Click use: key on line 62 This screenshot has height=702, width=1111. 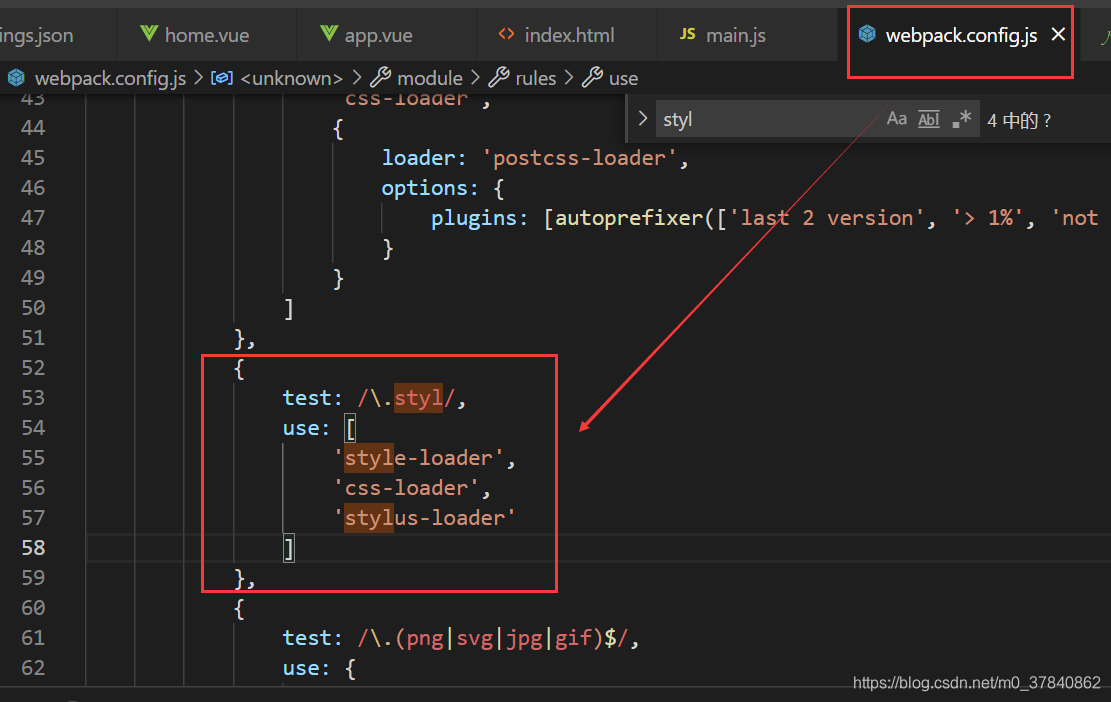pyautogui.click(x=306, y=668)
